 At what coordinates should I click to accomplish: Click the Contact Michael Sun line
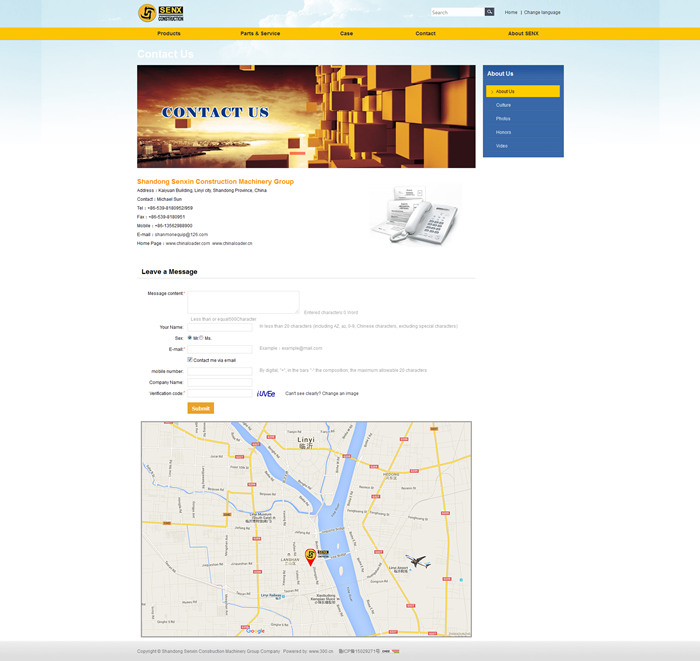pos(159,199)
